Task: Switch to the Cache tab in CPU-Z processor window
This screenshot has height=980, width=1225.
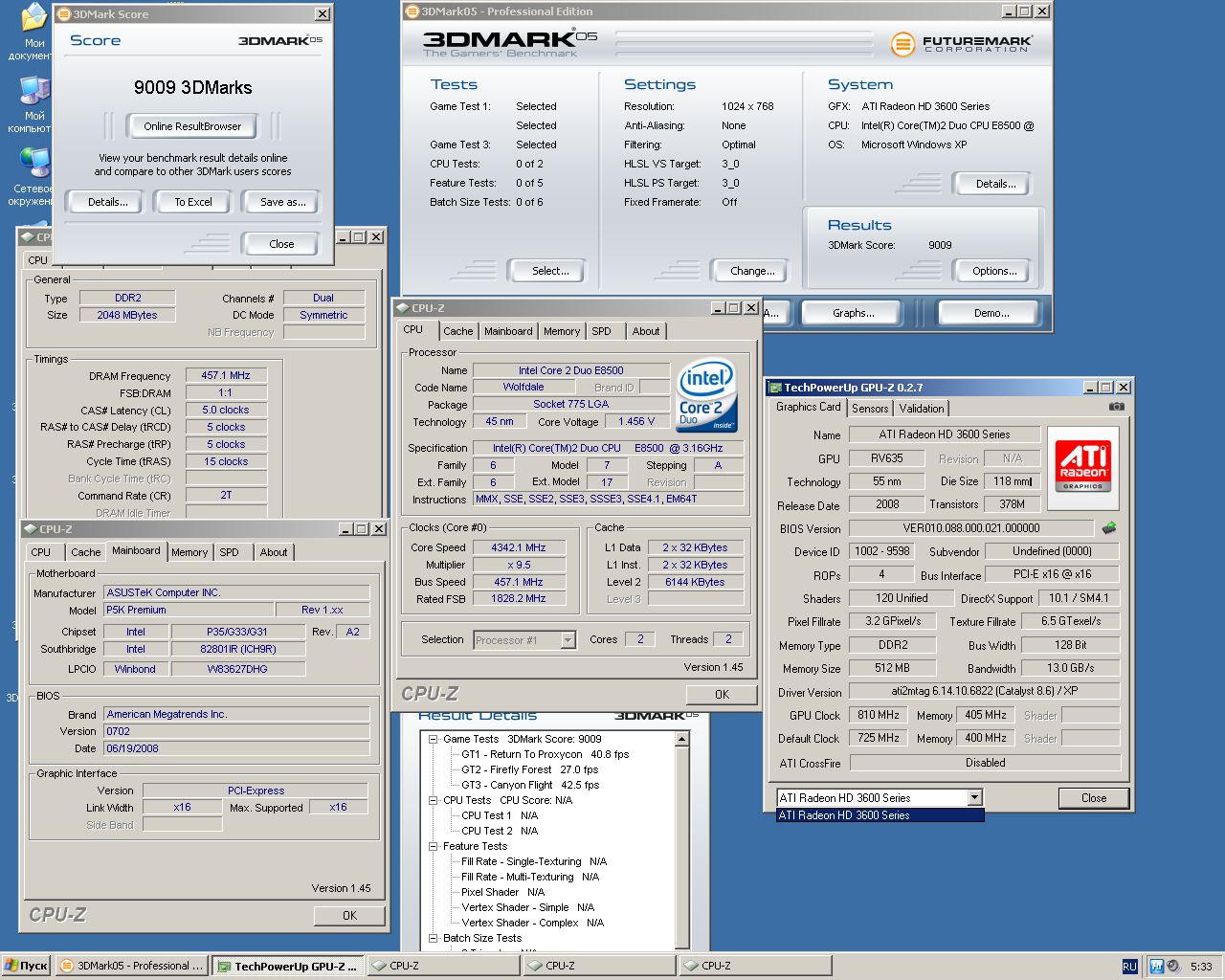Action: (x=457, y=331)
